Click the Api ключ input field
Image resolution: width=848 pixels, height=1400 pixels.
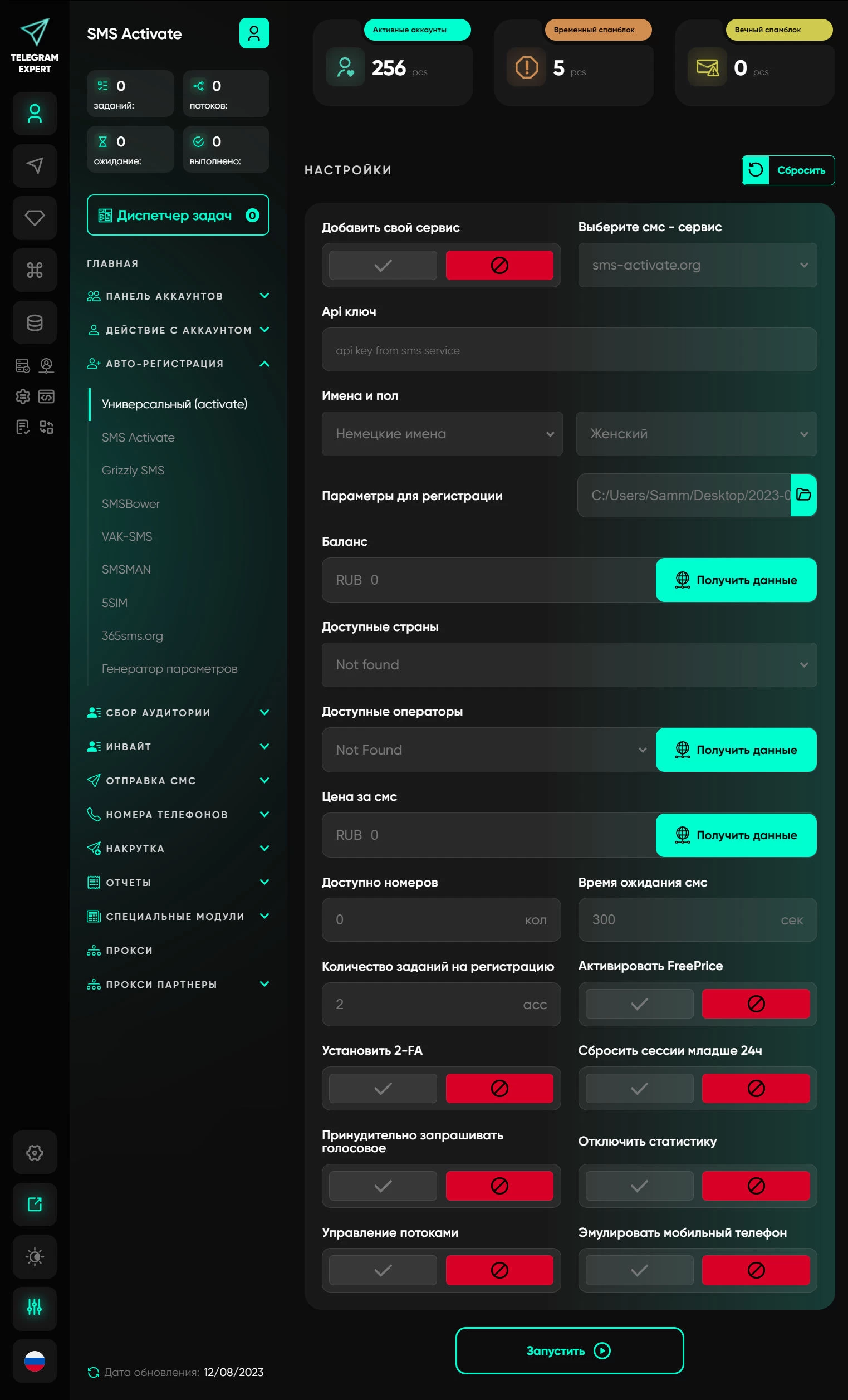pos(569,350)
